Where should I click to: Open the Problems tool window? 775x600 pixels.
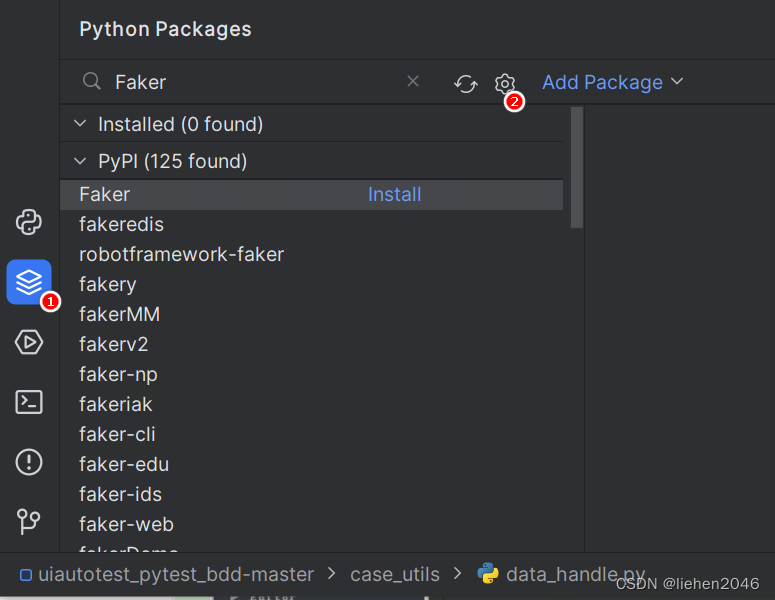[x=29, y=462]
